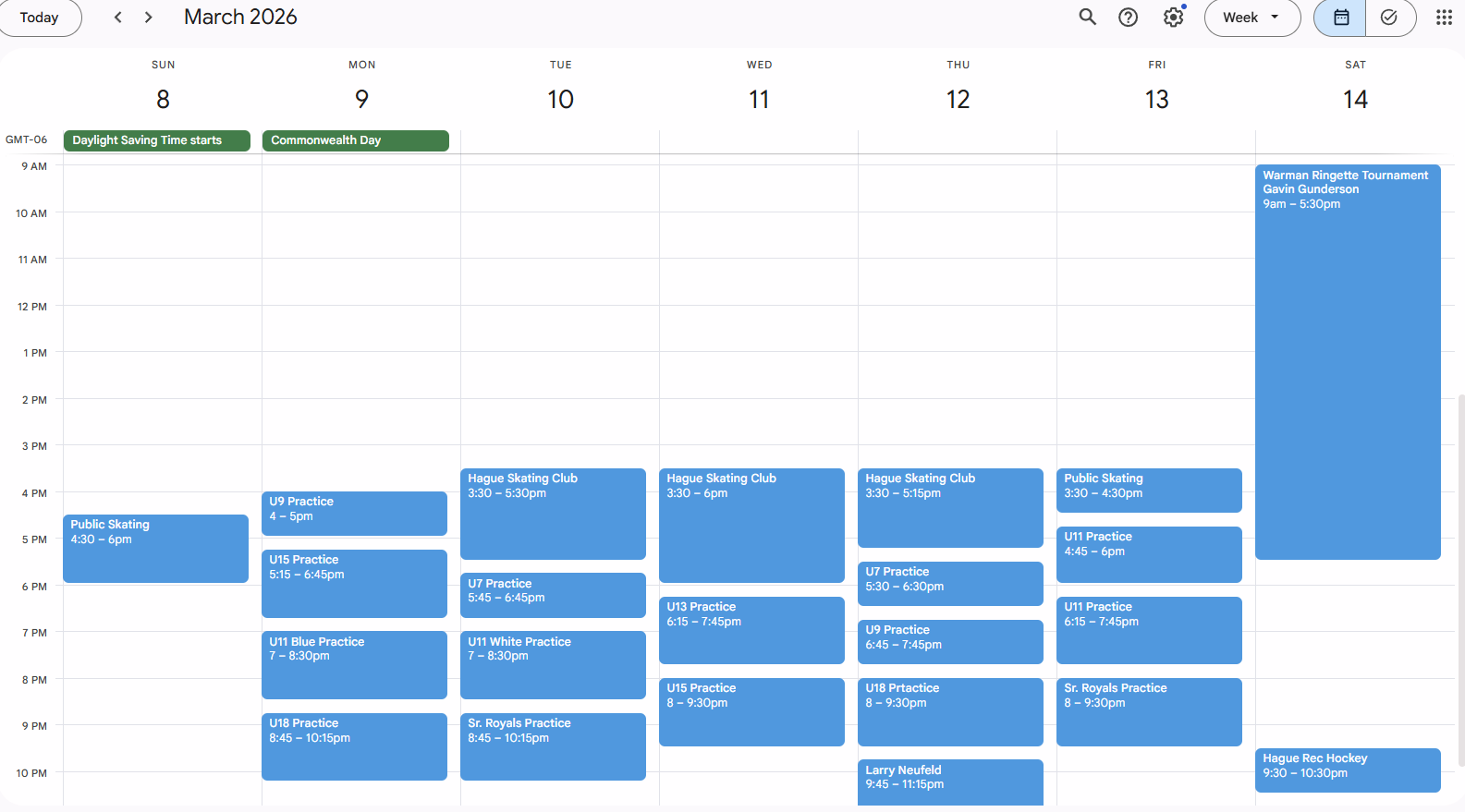This screenshot has height=812, width=1465.
Task: Open U11 Blue Practice event
Action: coord(354,663)
